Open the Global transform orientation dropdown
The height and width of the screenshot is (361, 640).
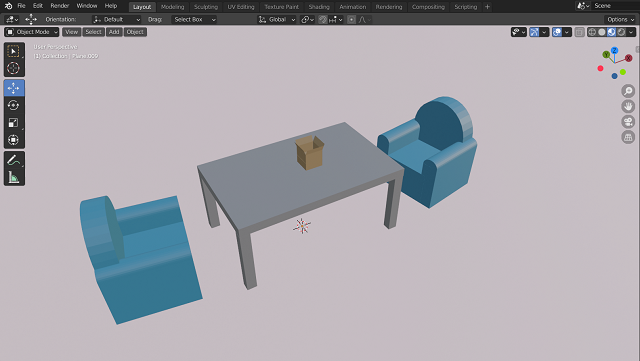[277, 19]
